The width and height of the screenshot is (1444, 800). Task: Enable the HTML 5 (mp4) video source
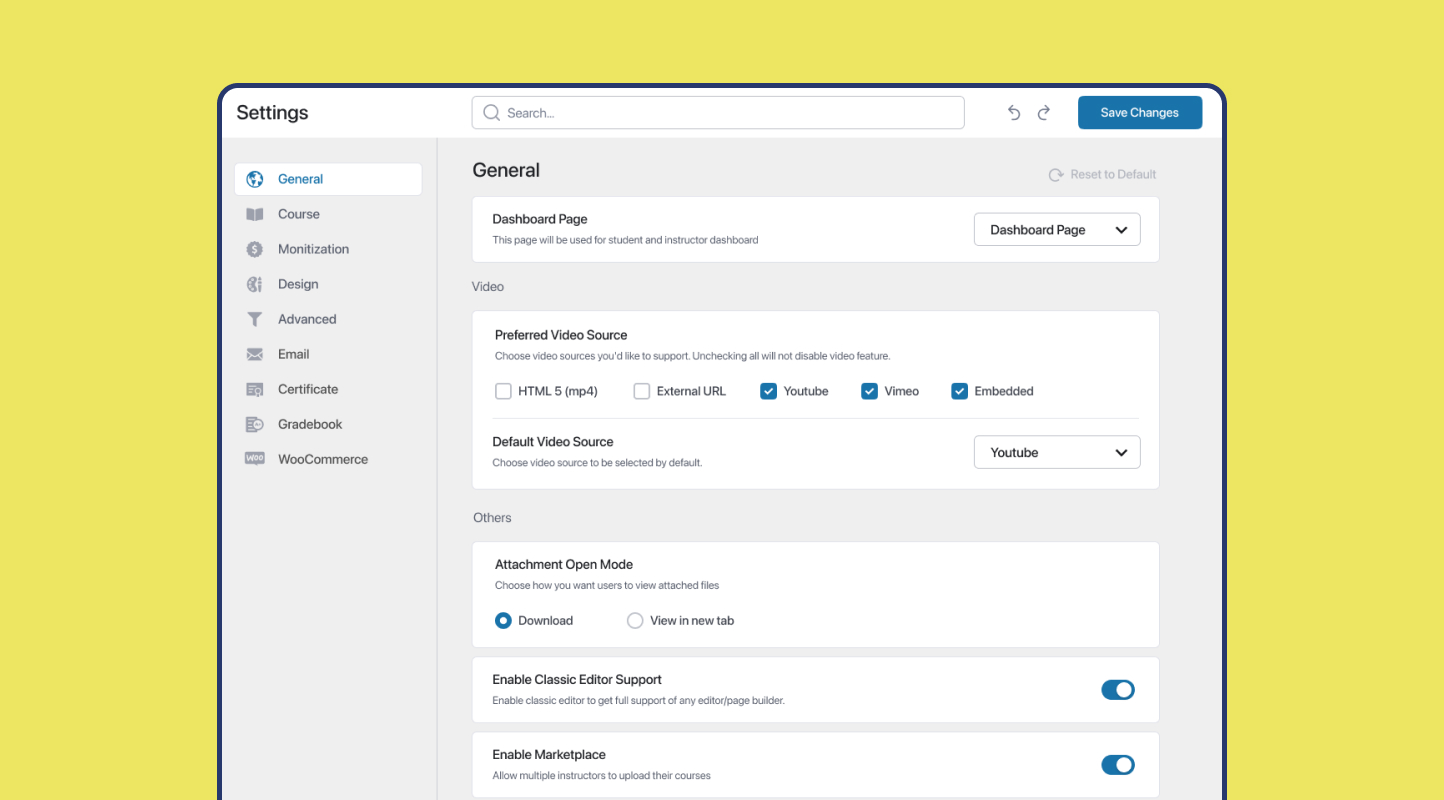tap(503, 391)
